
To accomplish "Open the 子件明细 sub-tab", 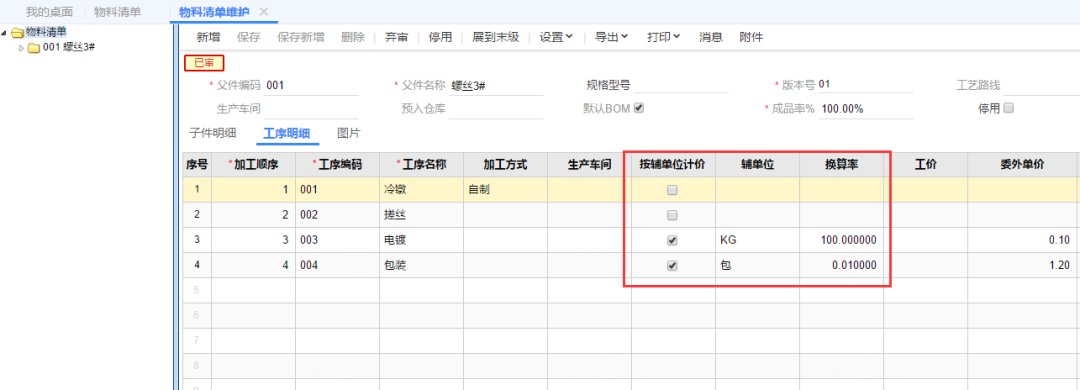I will point(212,133).
